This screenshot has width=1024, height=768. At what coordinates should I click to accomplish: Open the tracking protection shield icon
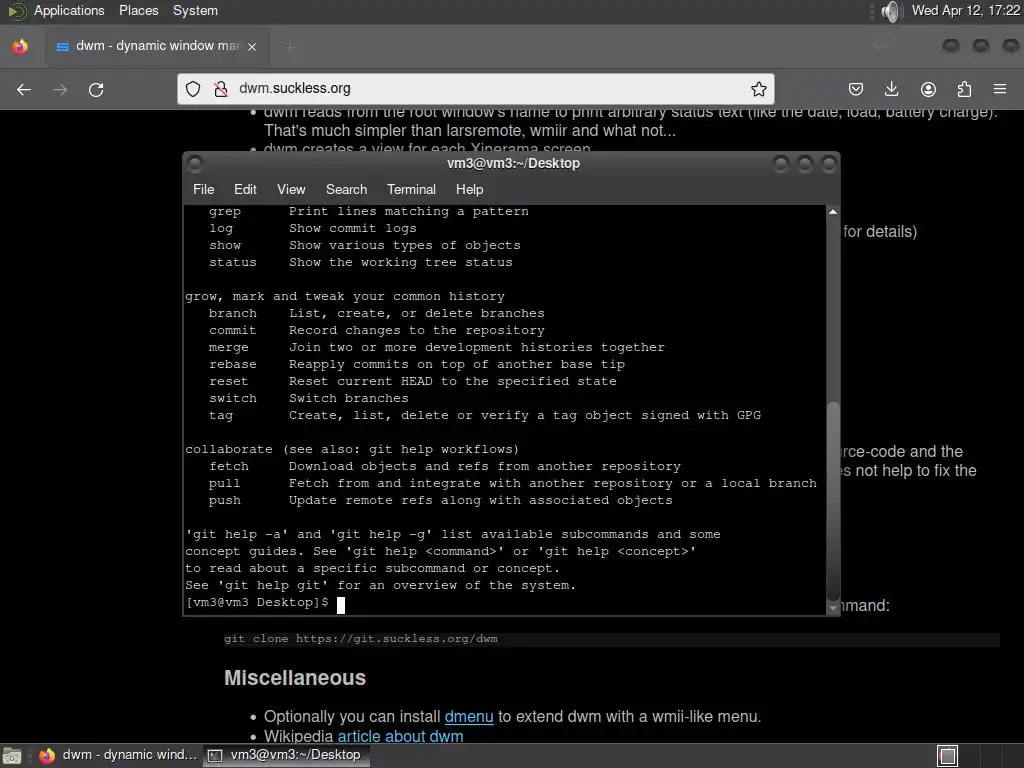193,89
